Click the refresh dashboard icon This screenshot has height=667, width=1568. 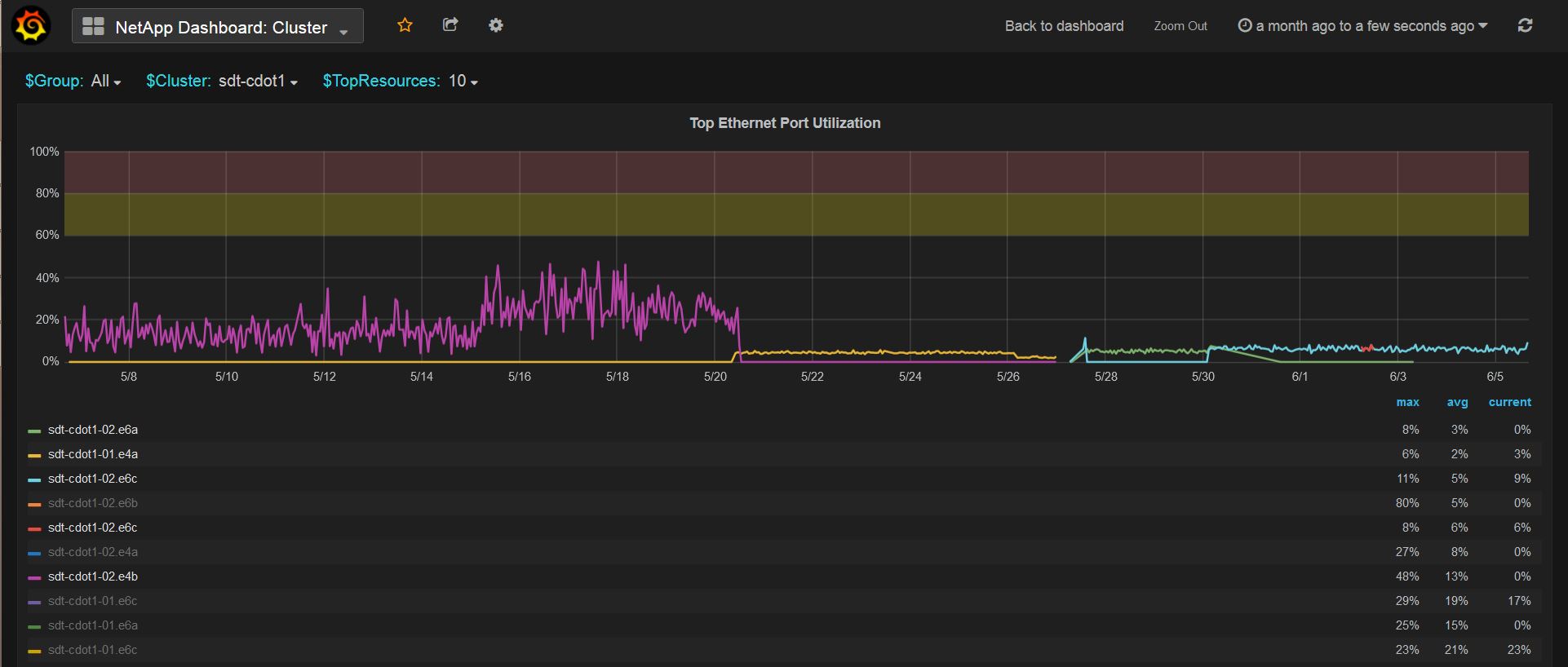pos(1525,25)
